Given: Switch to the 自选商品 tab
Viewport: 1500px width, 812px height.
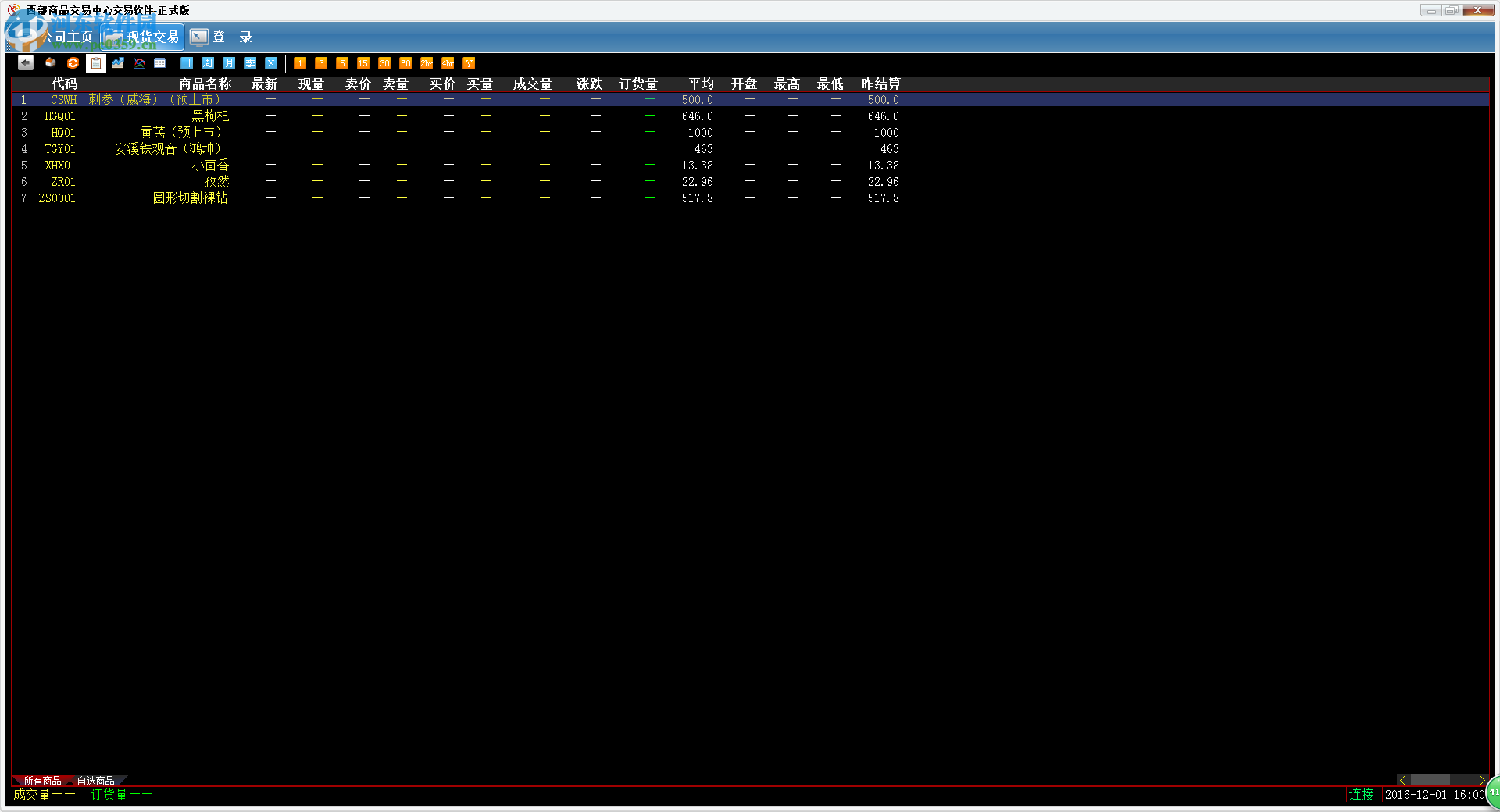Looking at the screenshot, I should click(96, 781).
